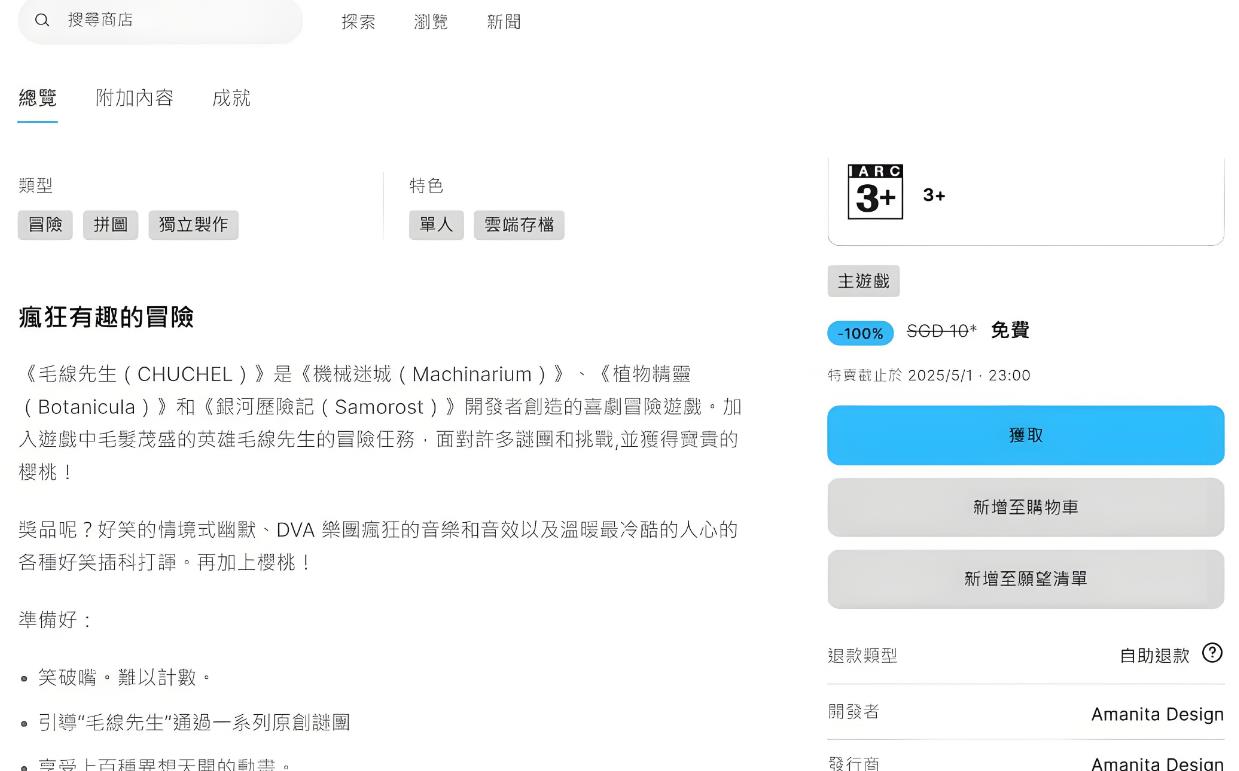Click the 主遊戲 label tag
1239x771 pixels.
point(864,281)
